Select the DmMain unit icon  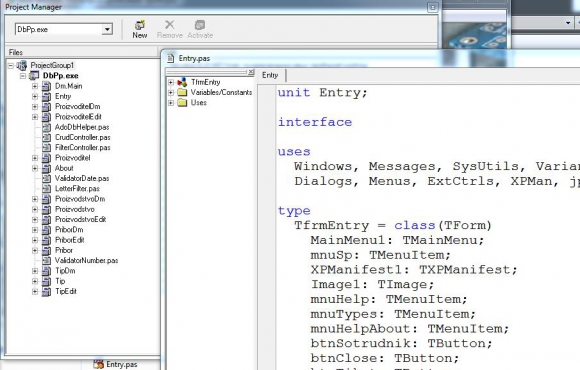click(x=46, y=86)
